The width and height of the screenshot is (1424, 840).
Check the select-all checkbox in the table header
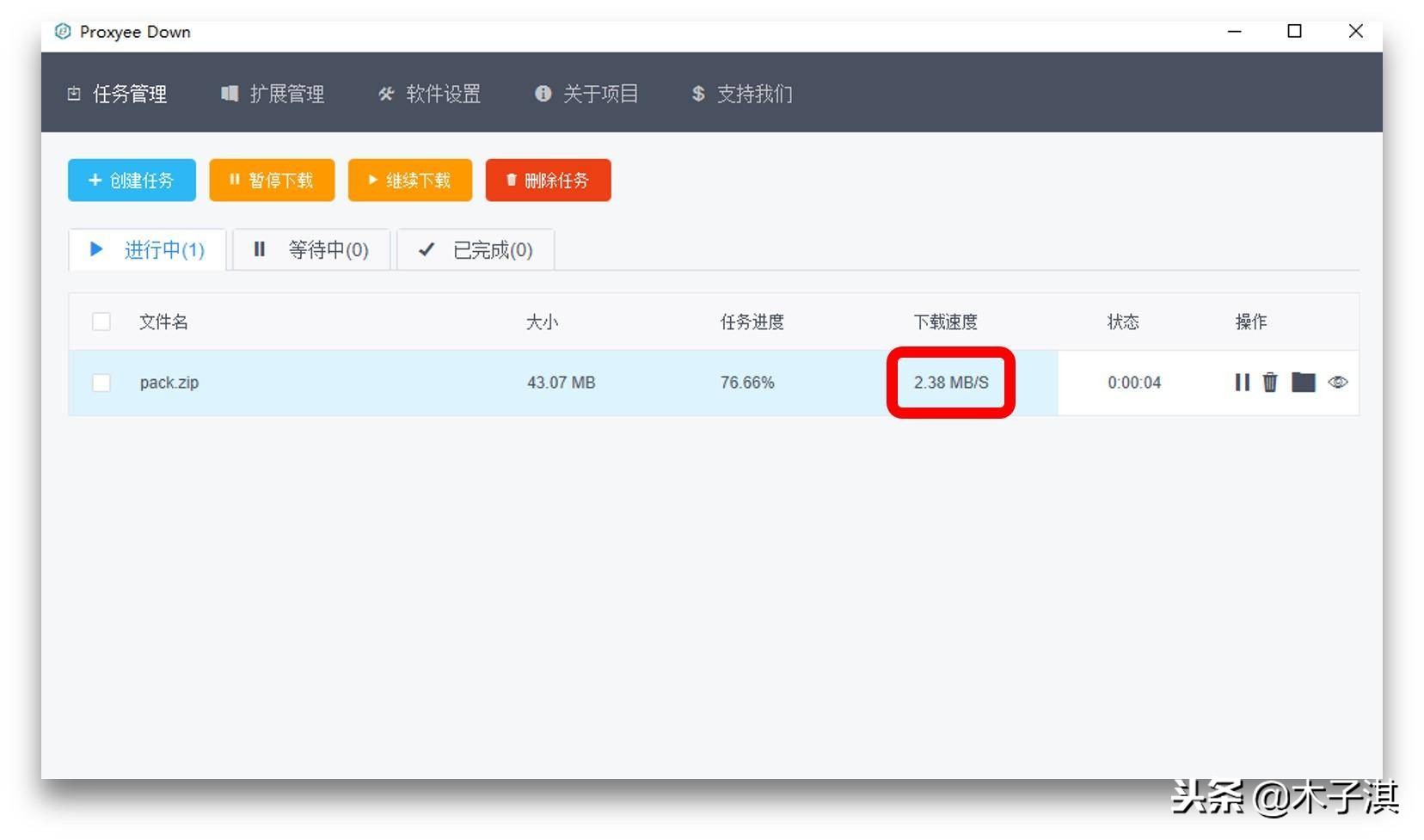[x=101, y=321]
